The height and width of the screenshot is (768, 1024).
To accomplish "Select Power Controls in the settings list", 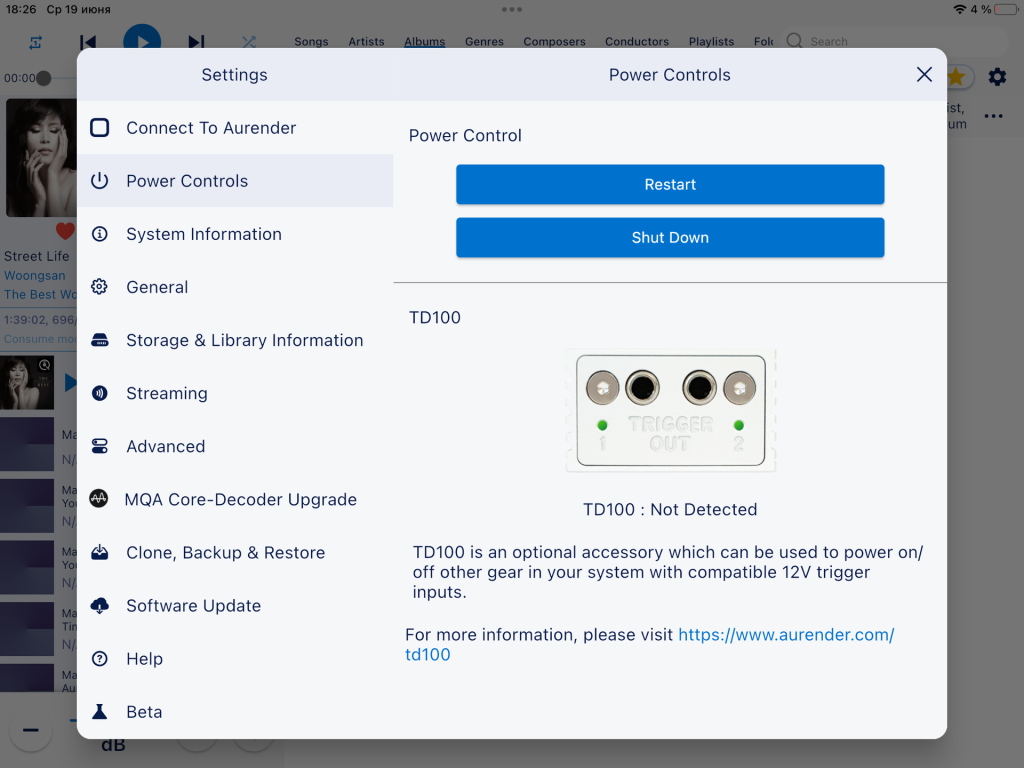I will coord(235,181).
